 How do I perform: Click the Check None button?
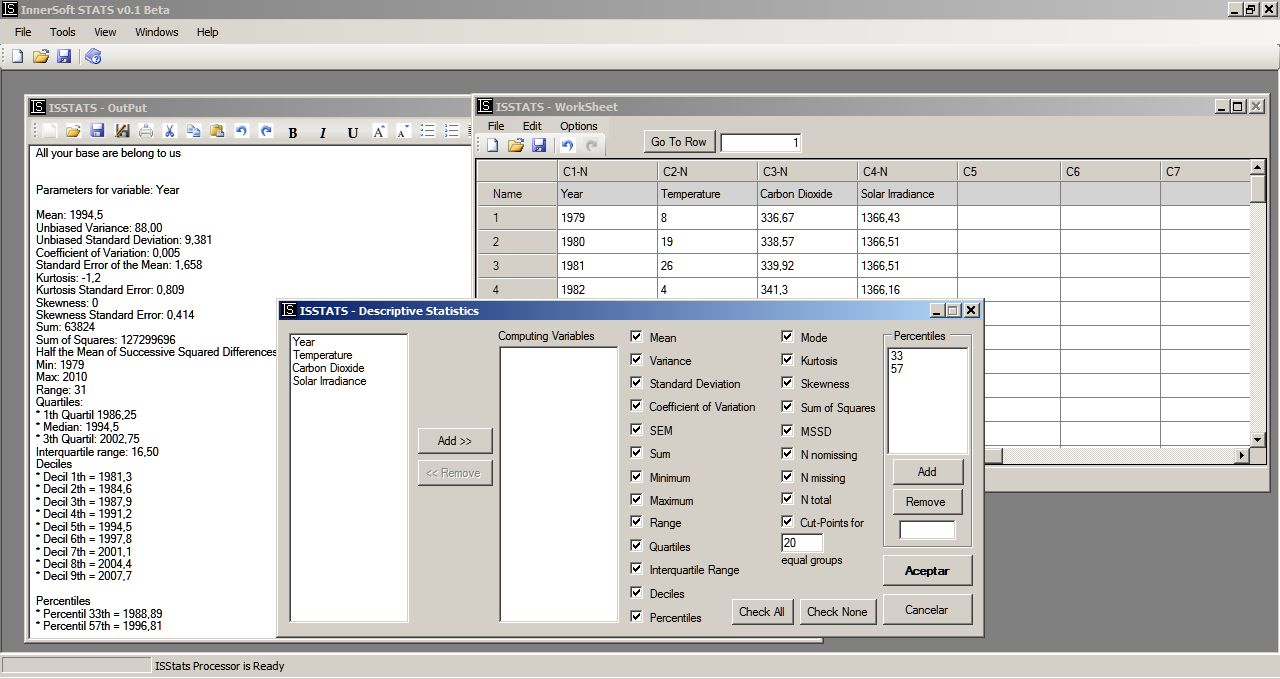point(838,612)
